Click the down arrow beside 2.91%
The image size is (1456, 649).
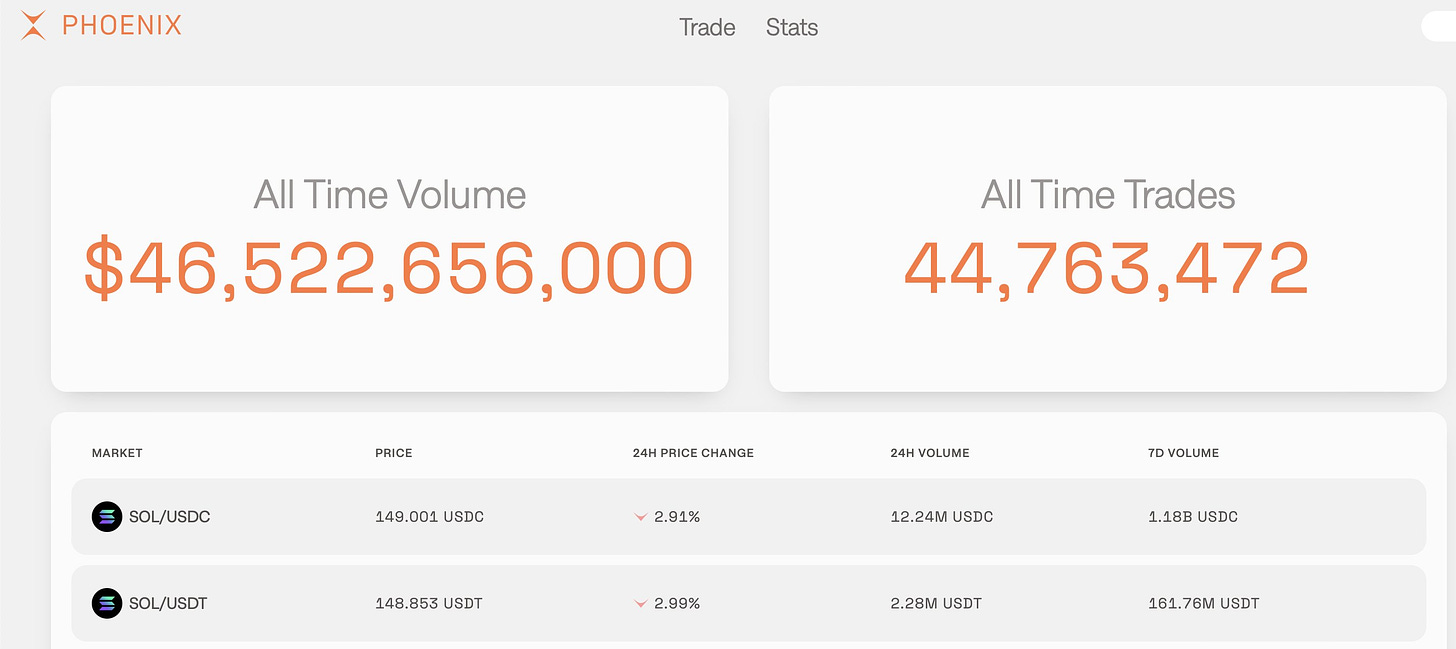641,517
